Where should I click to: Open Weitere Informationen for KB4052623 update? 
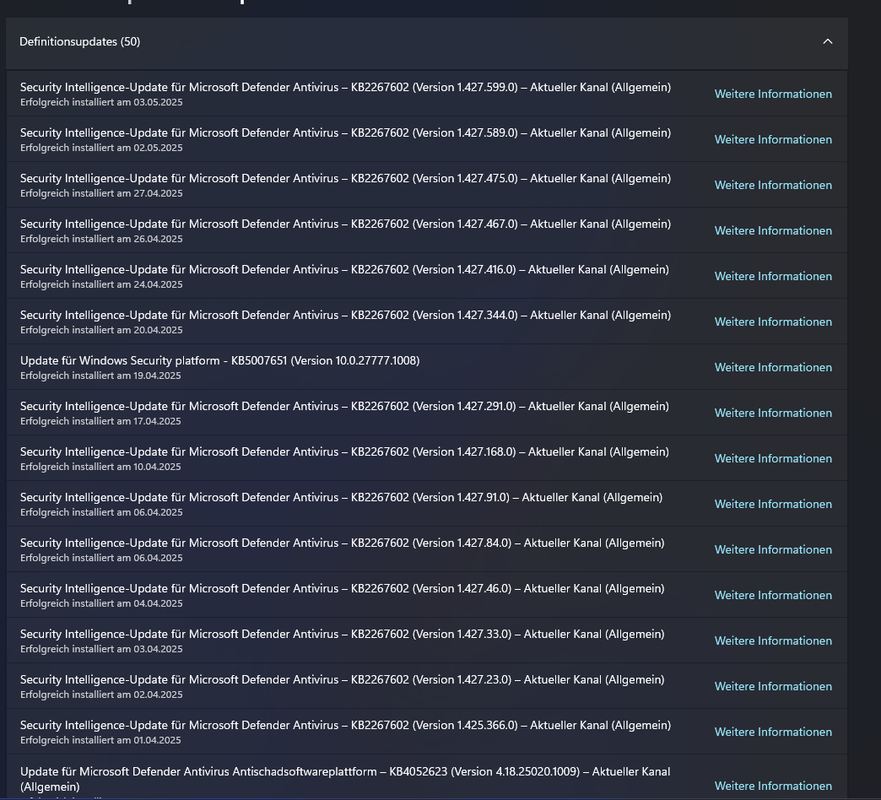[x=773, y=785]
